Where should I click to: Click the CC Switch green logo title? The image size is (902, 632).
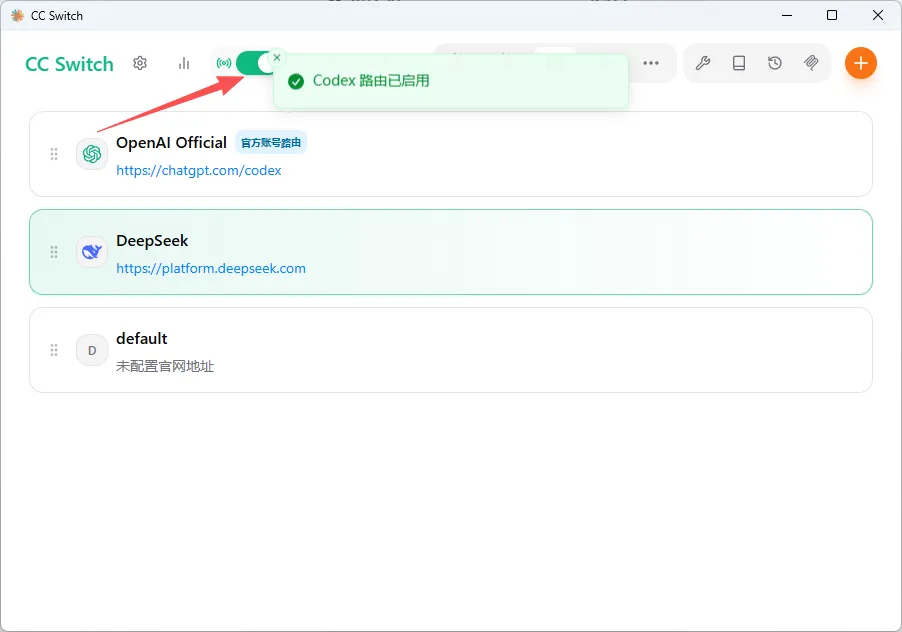(69, 64)
